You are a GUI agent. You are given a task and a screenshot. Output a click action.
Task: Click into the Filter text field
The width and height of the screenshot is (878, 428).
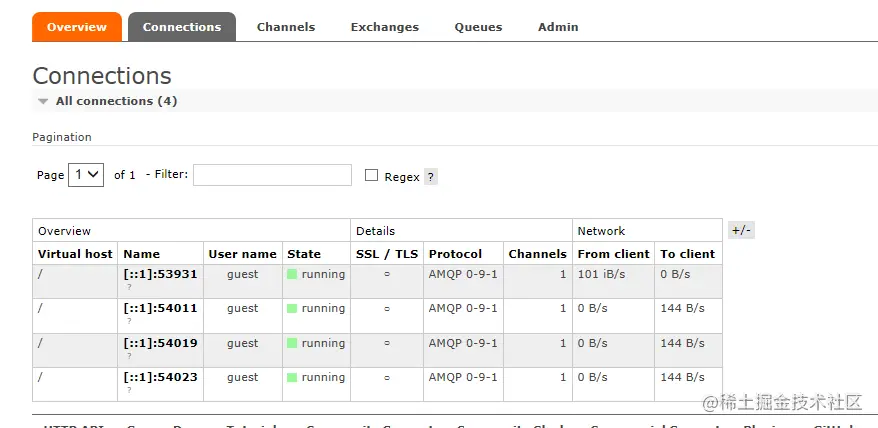click(x=272, y=175)
